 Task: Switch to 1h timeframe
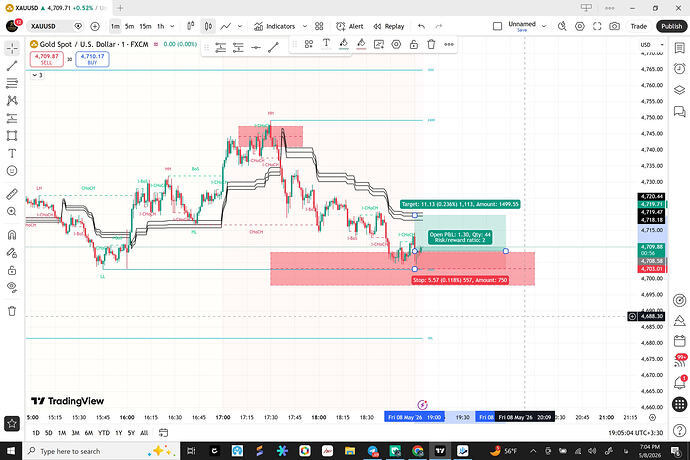pyautogui.click(x=161, y=26)
